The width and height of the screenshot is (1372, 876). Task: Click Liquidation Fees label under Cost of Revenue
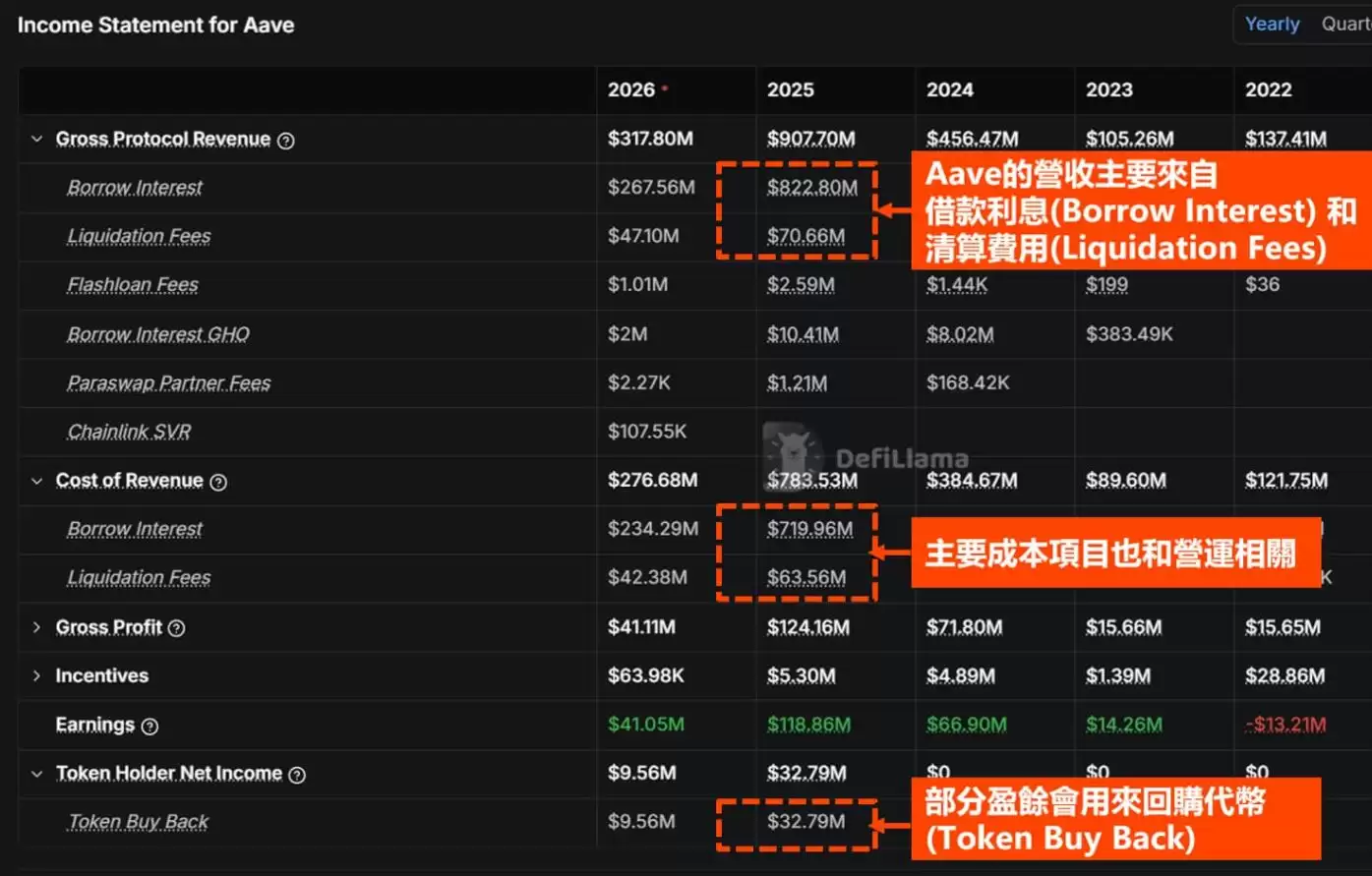139,578
